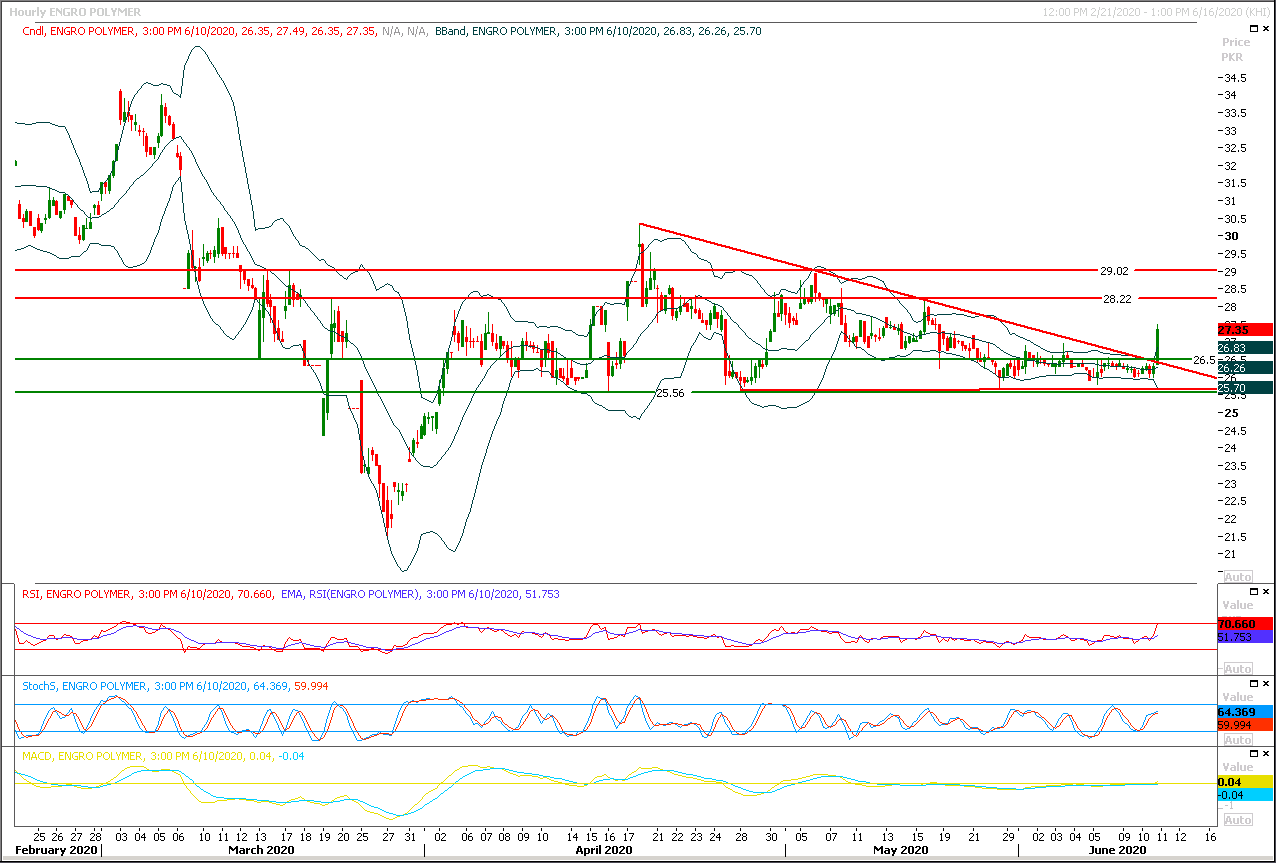Click the orange 59.994 stochastic value tag
The image size is (1276, 863).
1244,724
